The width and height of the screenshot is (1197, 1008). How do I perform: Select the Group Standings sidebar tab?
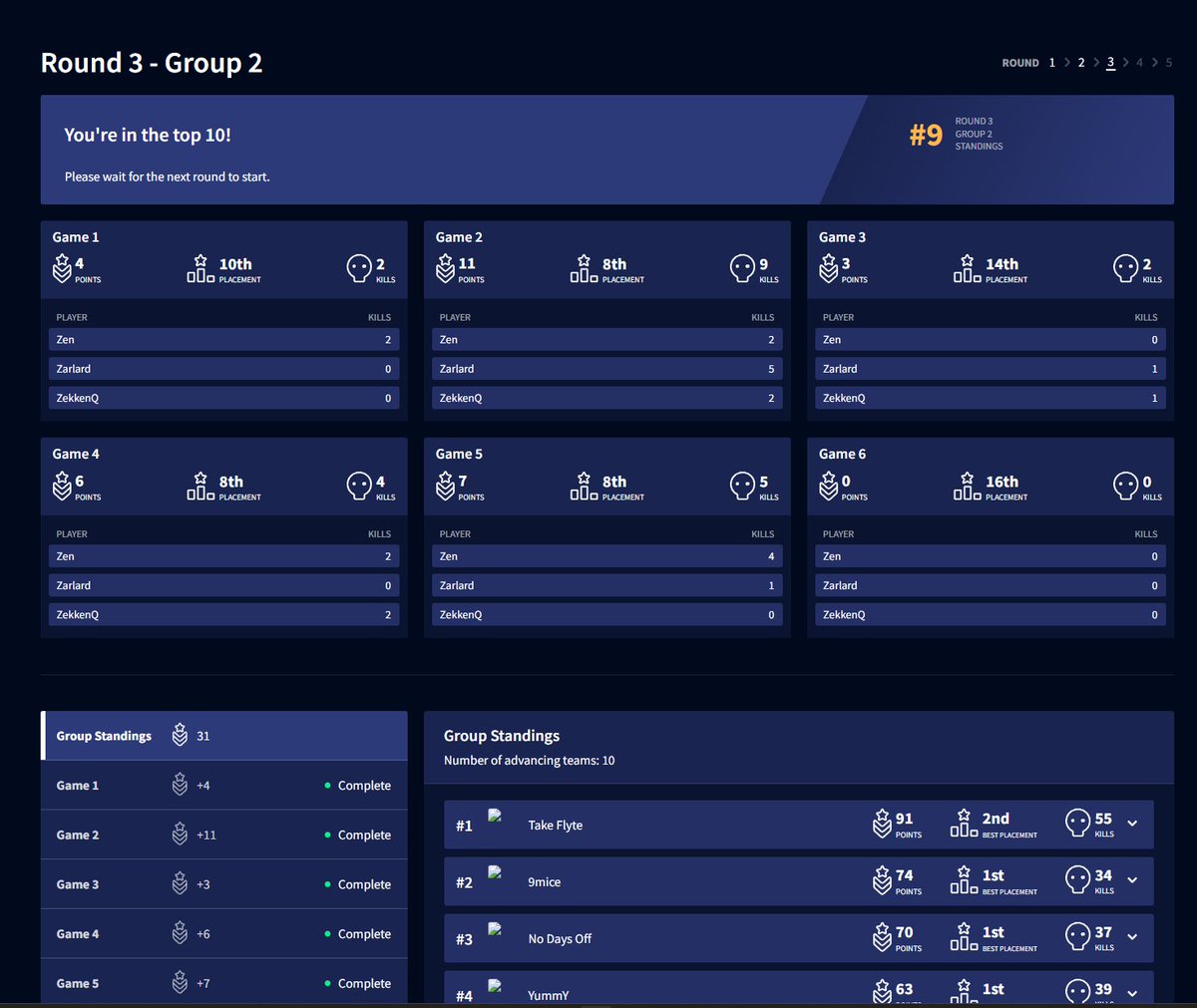[x=224, y=736]
